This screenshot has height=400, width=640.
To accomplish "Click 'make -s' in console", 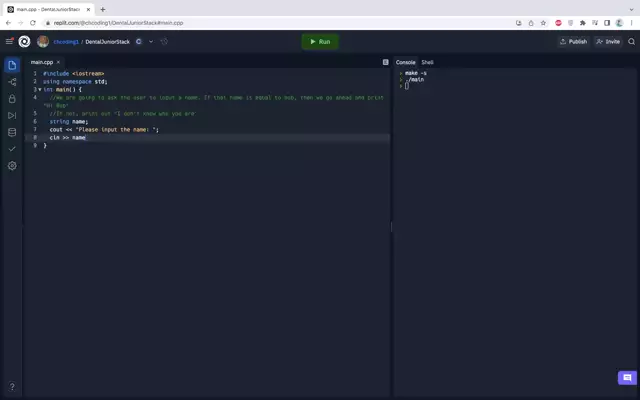I will coord(416,73).
